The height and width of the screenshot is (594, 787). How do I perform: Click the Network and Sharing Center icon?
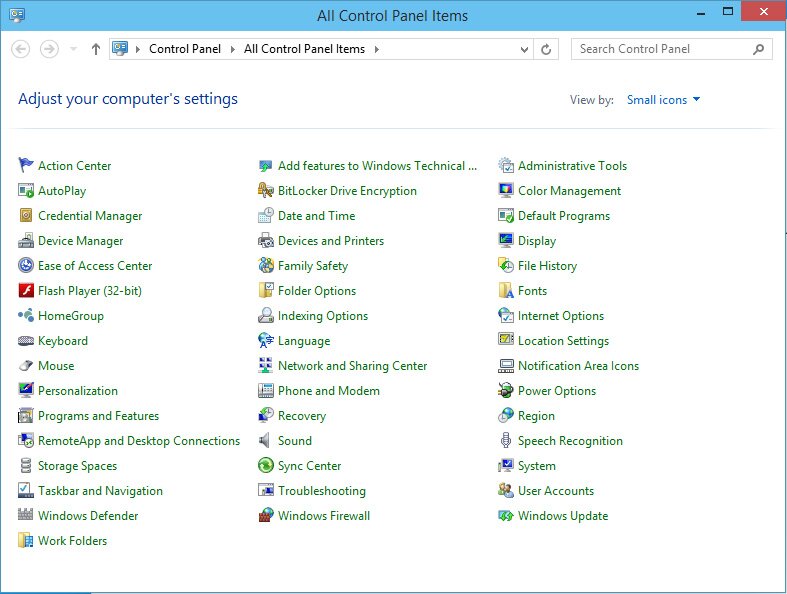[266, 366]
